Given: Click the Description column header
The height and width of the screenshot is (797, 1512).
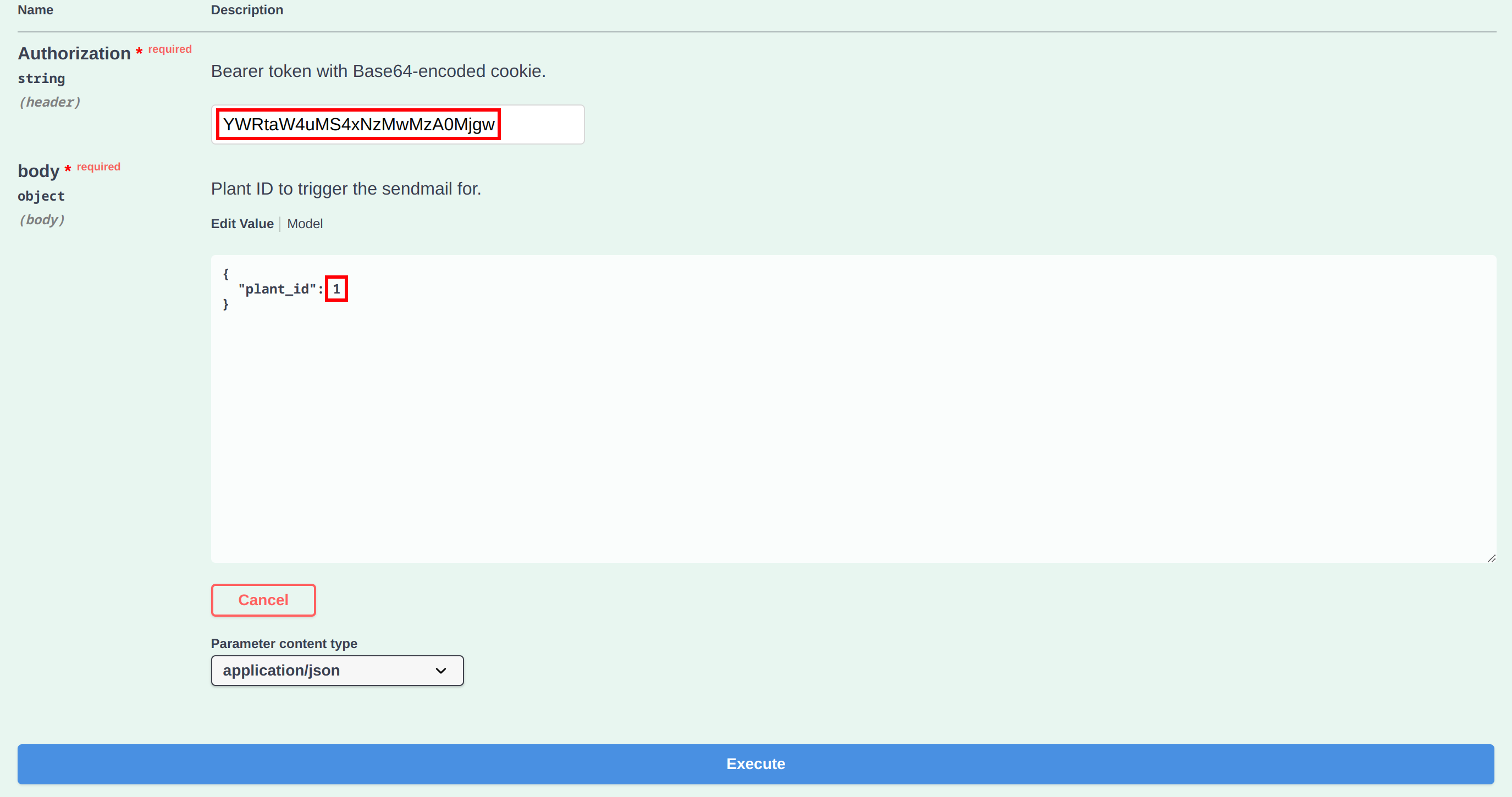Looking at the screenshot, I should tap(246, 10).
